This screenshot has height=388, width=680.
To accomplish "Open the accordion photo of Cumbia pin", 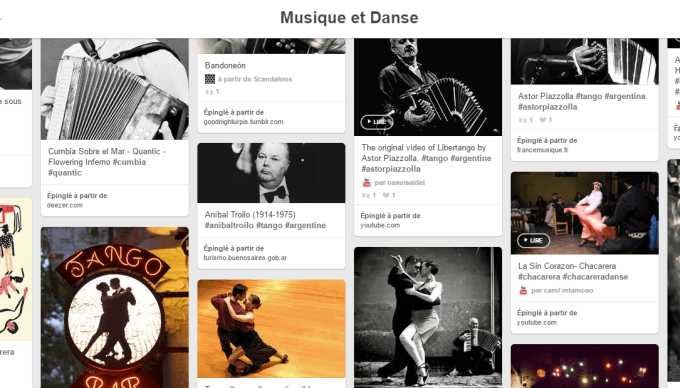I will pyautogui.click(x=114, y=89).
